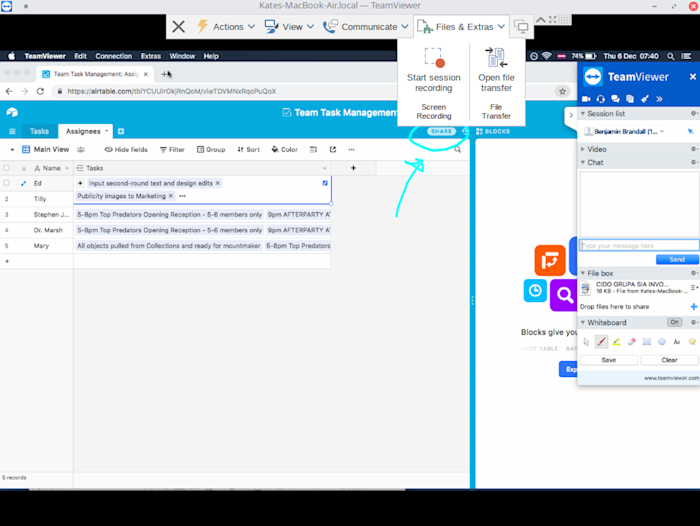Click the Send chat button
The image size is (700, 526).
[x=677, y=259]
